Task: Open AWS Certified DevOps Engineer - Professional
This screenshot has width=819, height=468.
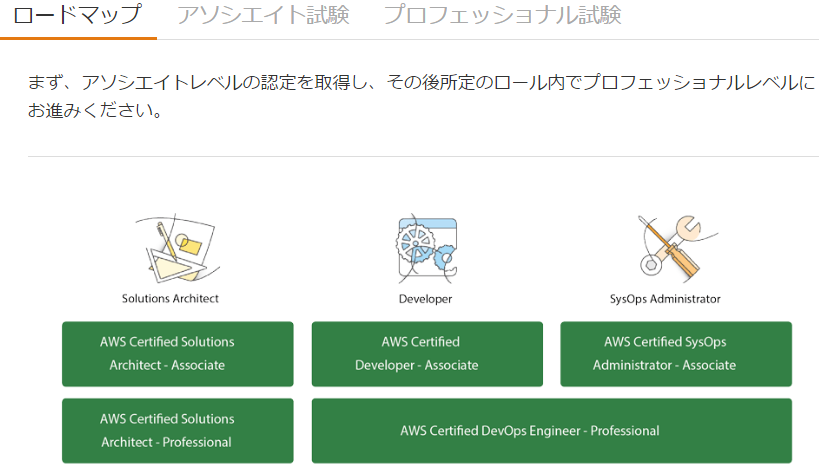Action: point(551,430)
